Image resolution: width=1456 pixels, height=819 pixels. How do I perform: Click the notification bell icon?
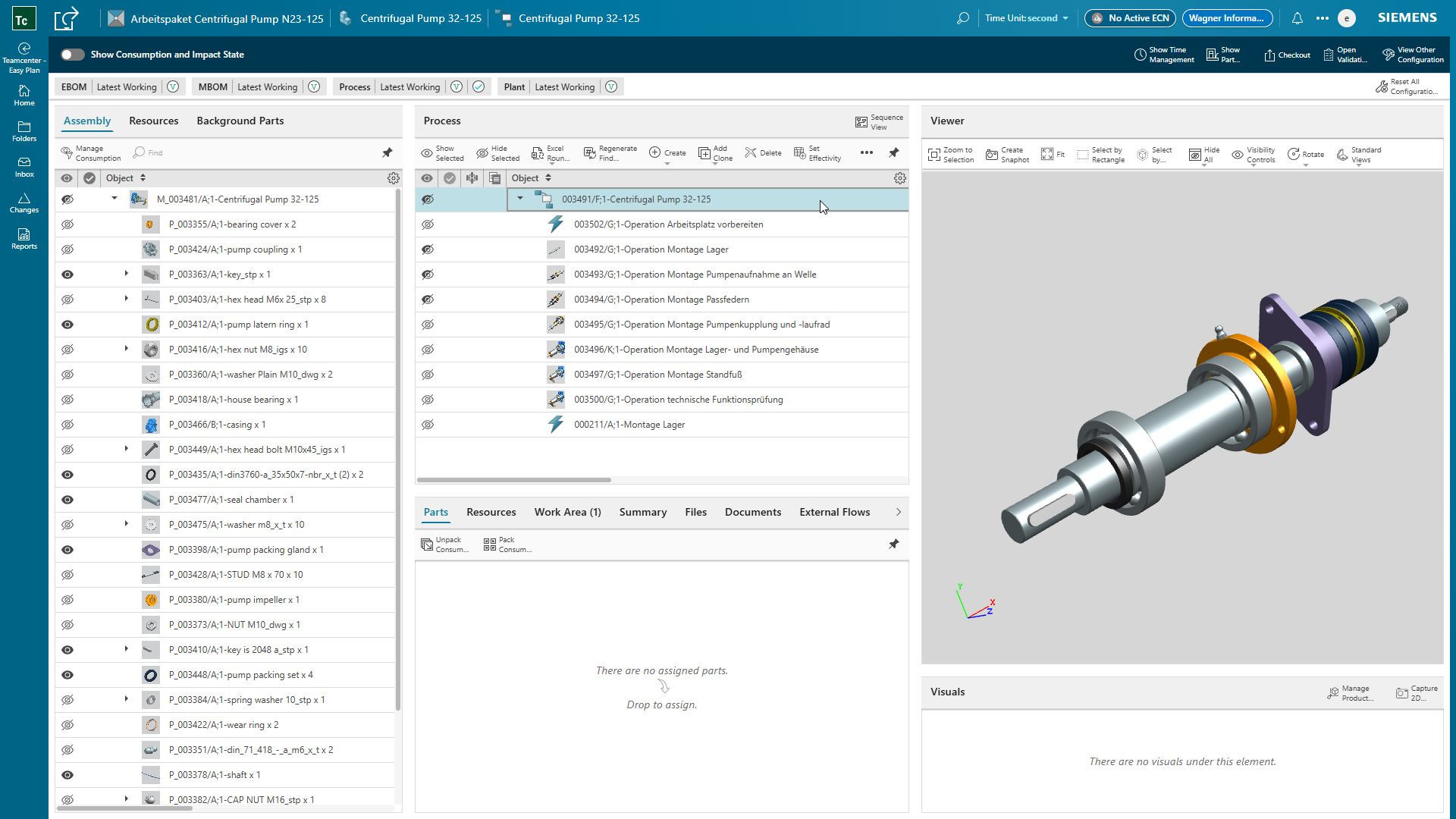(x=1298, y=18)
